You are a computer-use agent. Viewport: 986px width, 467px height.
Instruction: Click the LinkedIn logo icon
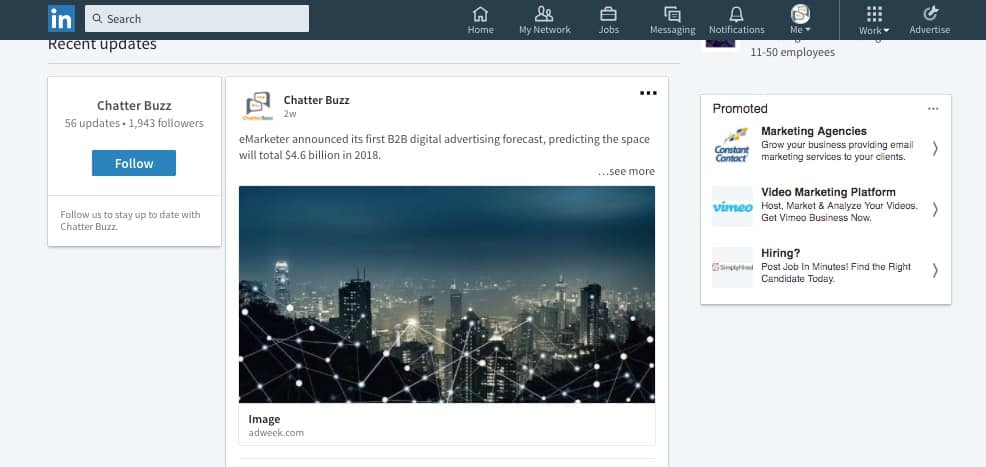tap(61, 18)
